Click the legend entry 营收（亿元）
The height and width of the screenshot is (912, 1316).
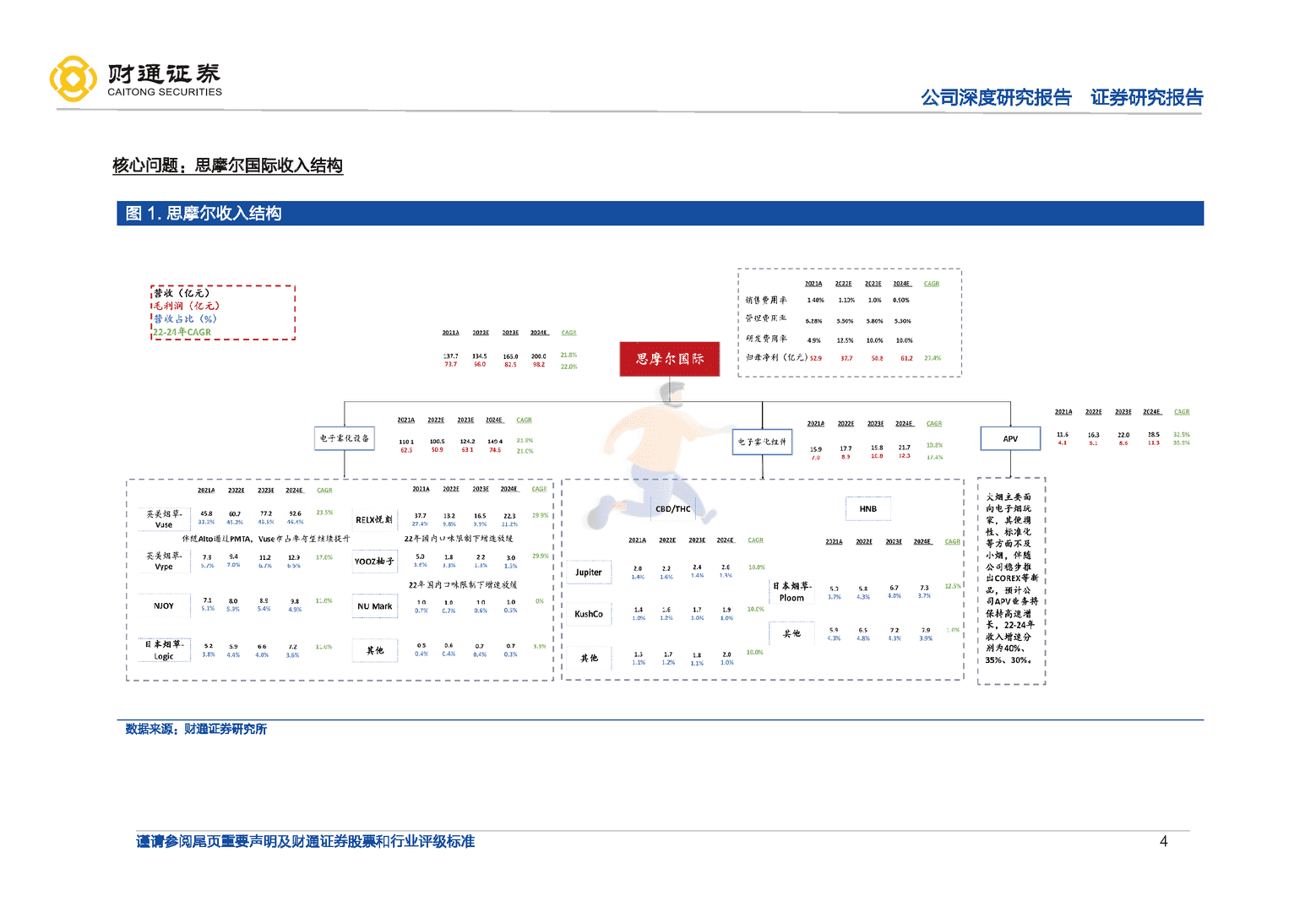(182, 293)
